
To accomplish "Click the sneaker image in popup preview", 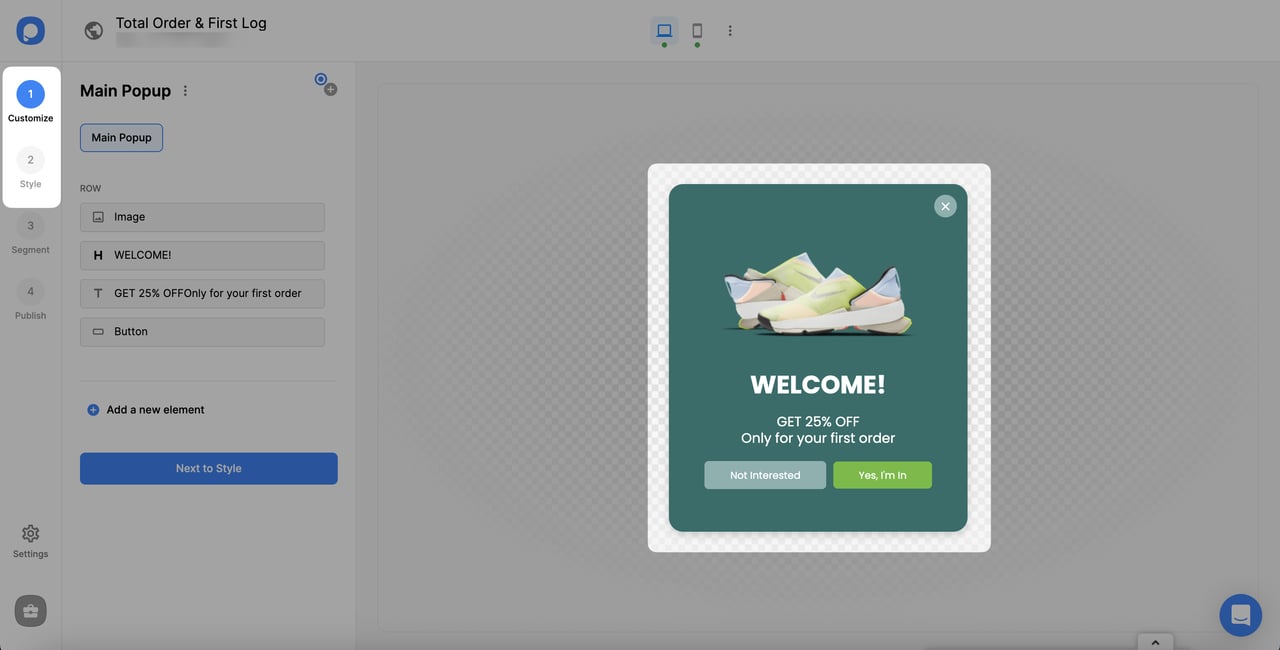I will [818, 292].
